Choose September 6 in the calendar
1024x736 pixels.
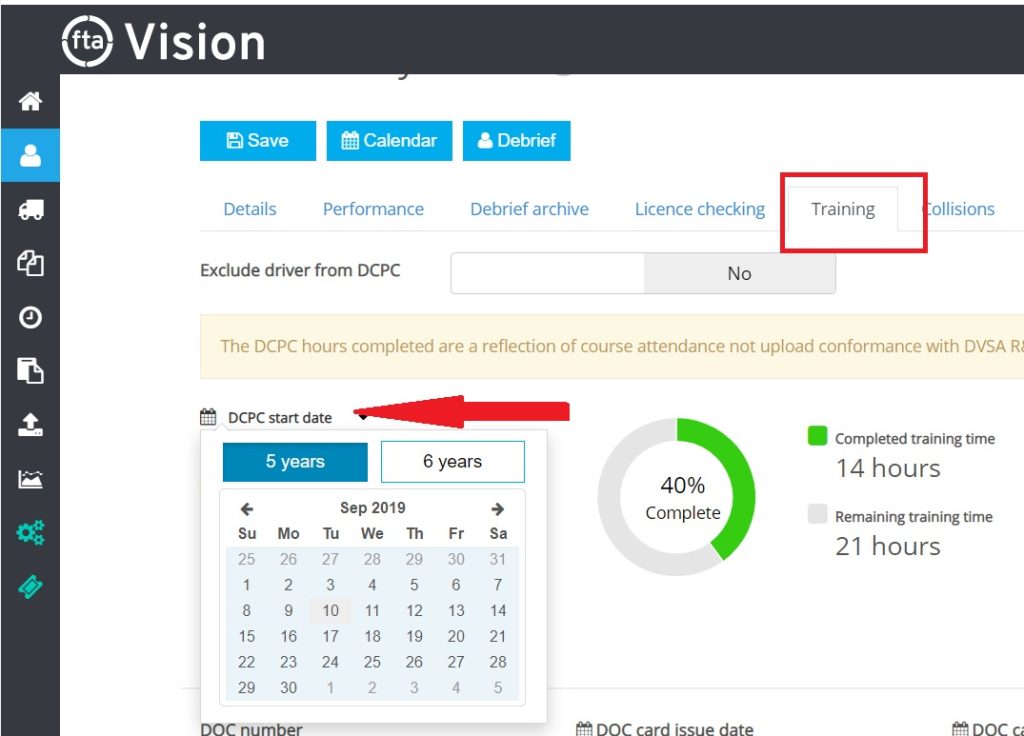click(456, 585)
